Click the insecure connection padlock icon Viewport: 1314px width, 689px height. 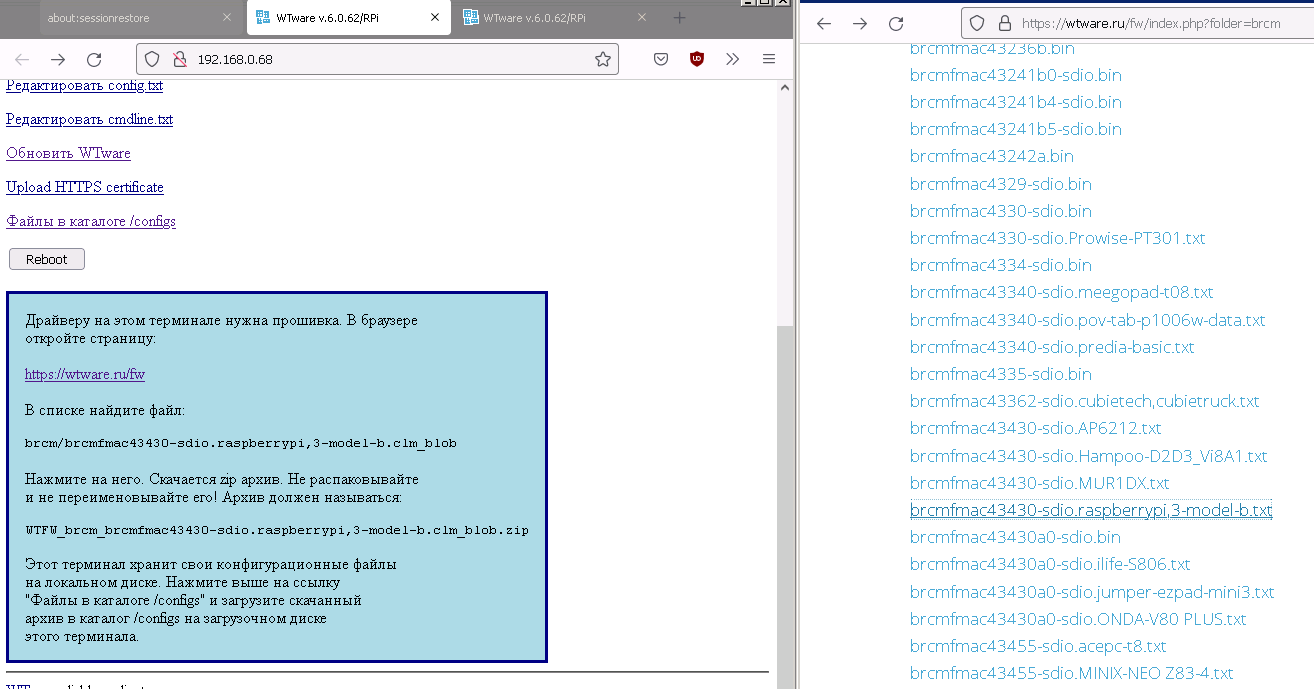(180, 59)
